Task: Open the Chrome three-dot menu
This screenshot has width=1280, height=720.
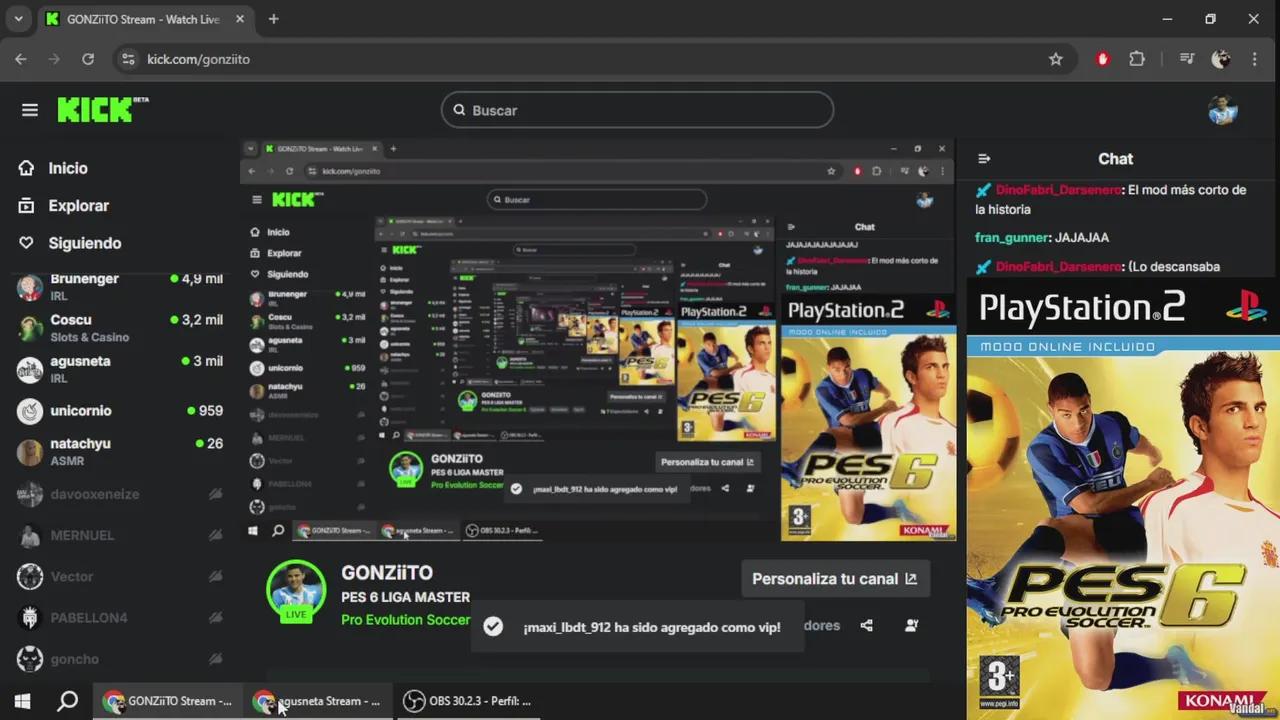Action: click(1255, 59)
